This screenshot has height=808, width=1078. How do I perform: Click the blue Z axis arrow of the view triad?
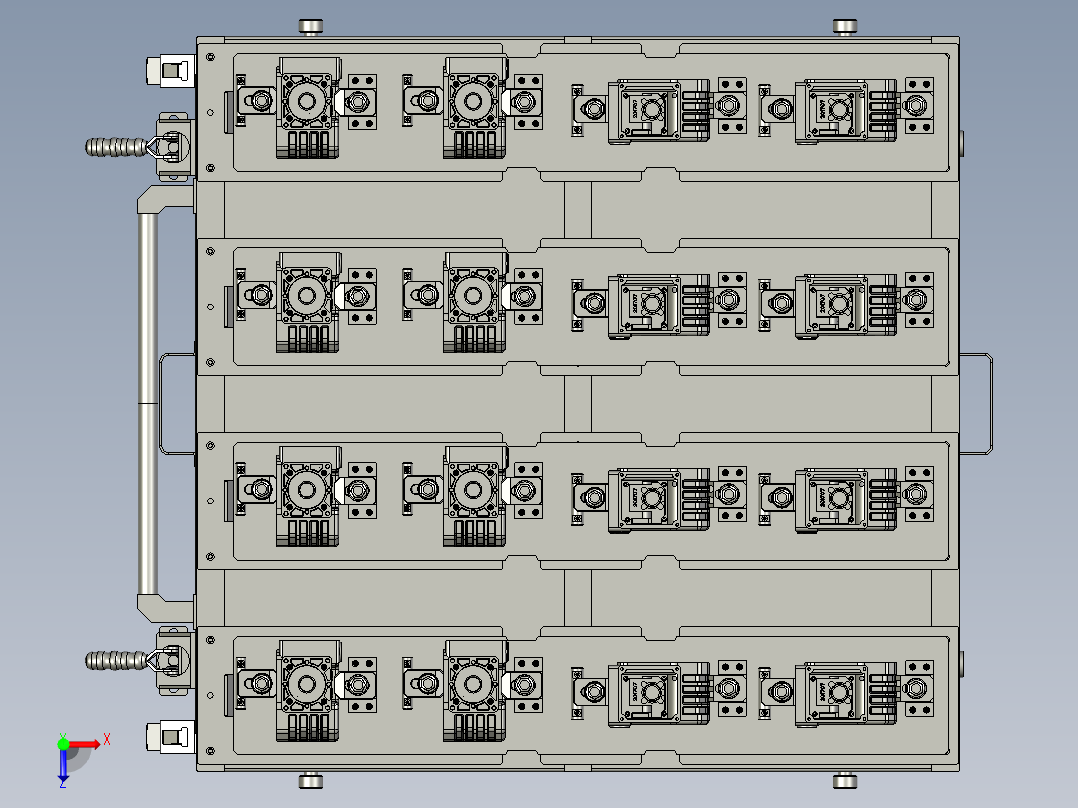(x=63, y=765)
